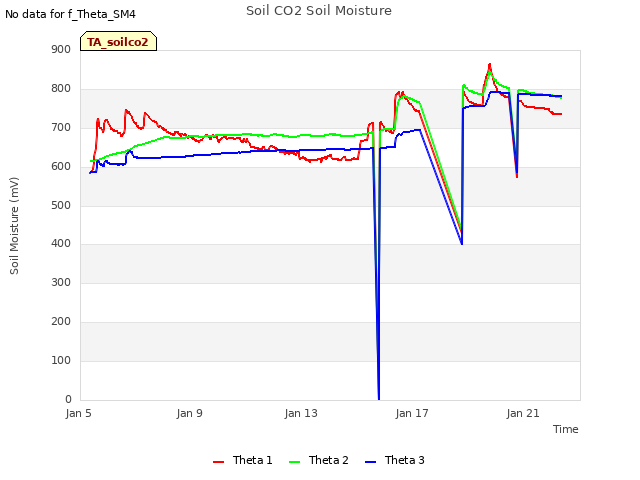
Task: Click the Jan 5 x-axis tick label
Action: tap(79, 413)
